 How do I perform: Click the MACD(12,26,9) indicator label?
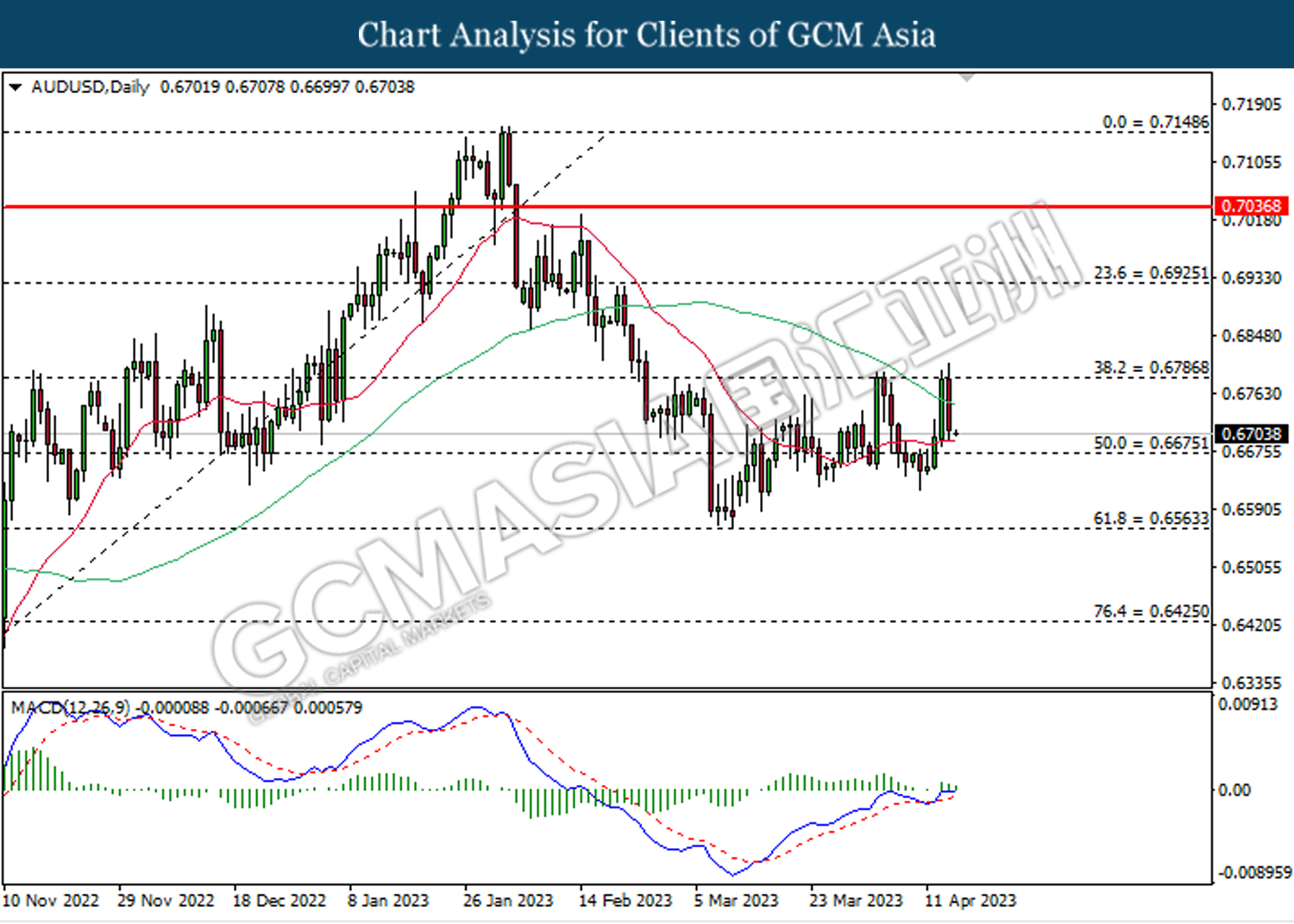click(71, 707)
